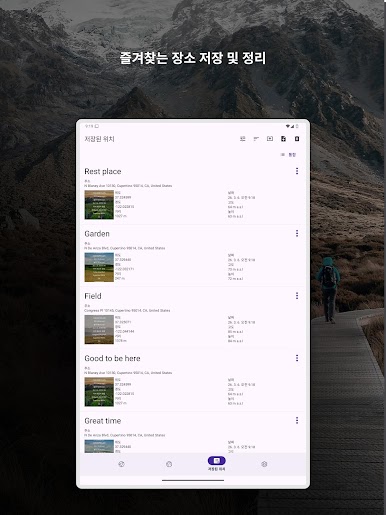Viewport: 386px width, 515px height.
Task: Open the Garden photo thumbnail
Action: tap(99, 267)
